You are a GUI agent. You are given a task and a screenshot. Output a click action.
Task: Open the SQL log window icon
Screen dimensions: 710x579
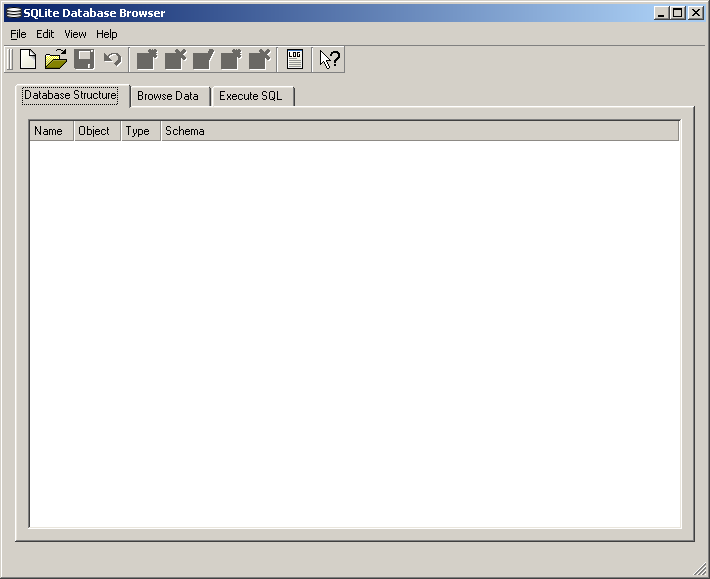pyautogui.click(x=295, y=59)
